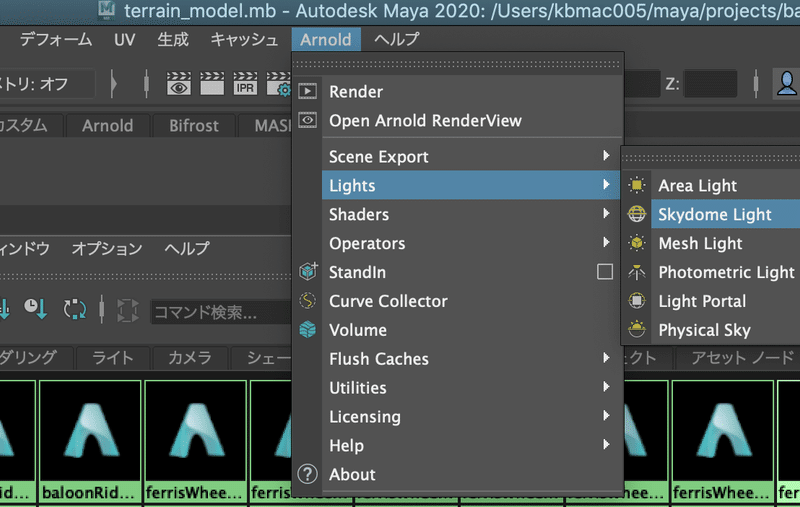Screen dimensions: 800x507
Task: Open the オプション menu in panel
Action: (107, 248)
